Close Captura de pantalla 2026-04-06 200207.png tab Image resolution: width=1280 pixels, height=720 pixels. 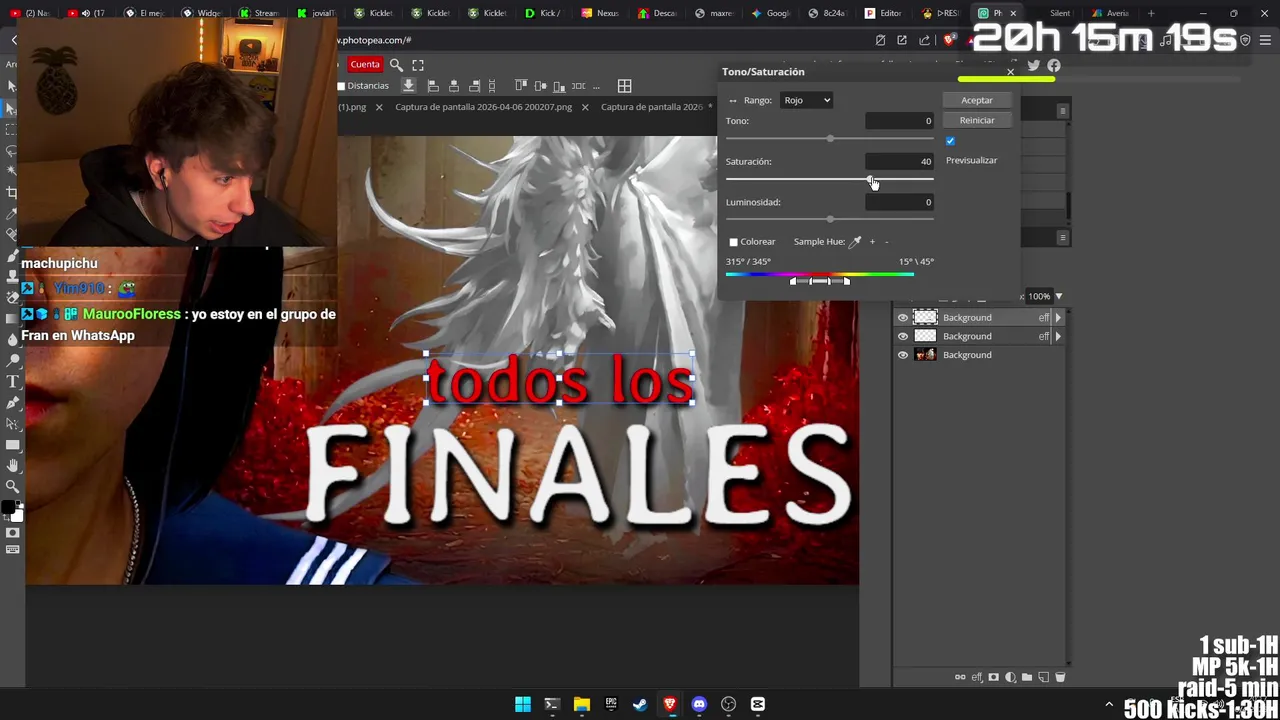[x=585, y=107]
